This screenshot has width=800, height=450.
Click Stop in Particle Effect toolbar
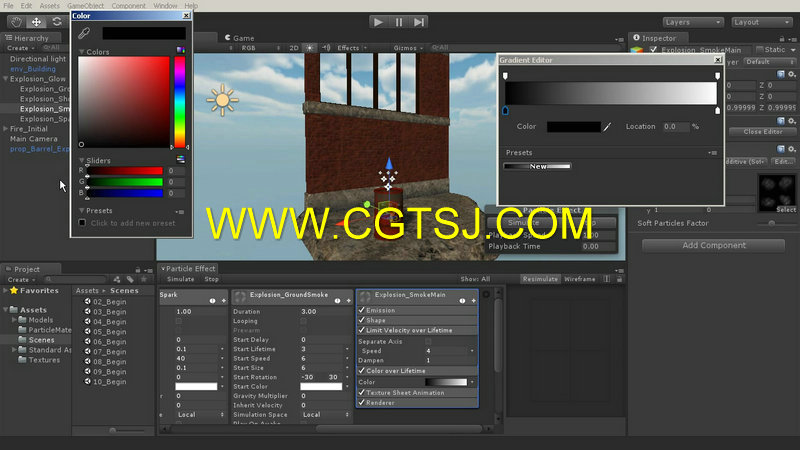coord(211,279)
